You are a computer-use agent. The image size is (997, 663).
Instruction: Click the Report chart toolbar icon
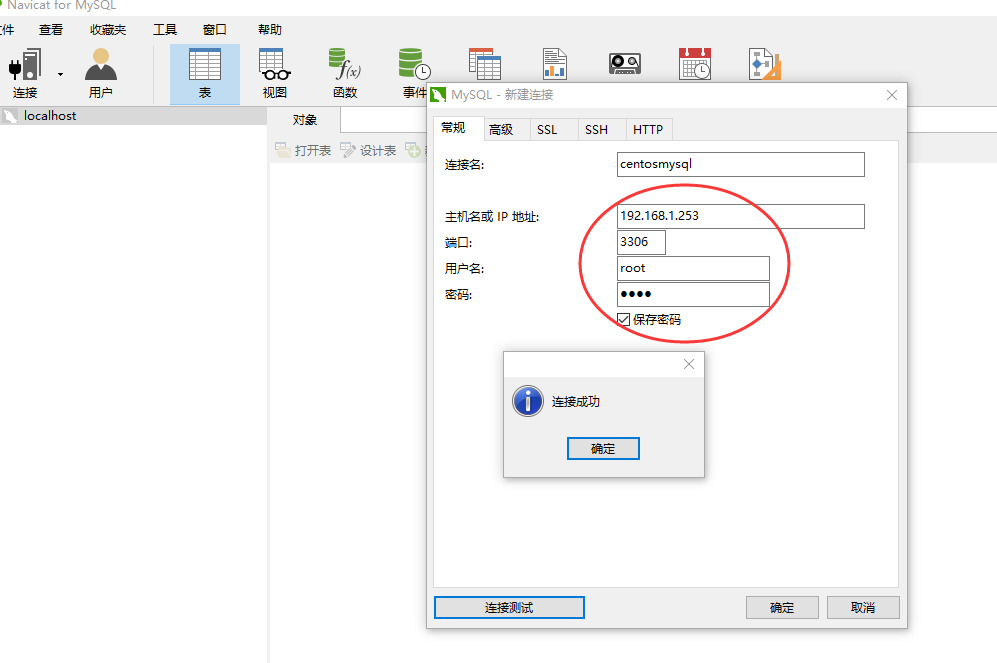[x=554, y=64]
